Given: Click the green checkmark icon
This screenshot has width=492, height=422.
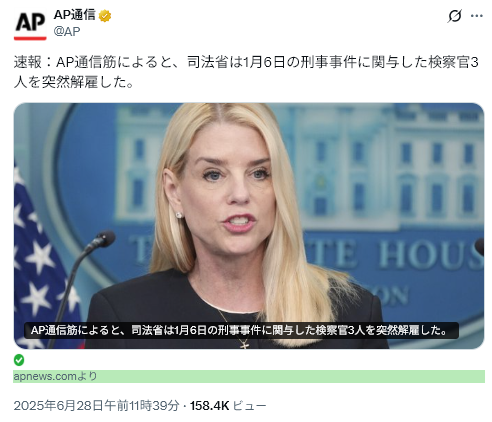Looking at the screenshot, I should tap(19, 360).
